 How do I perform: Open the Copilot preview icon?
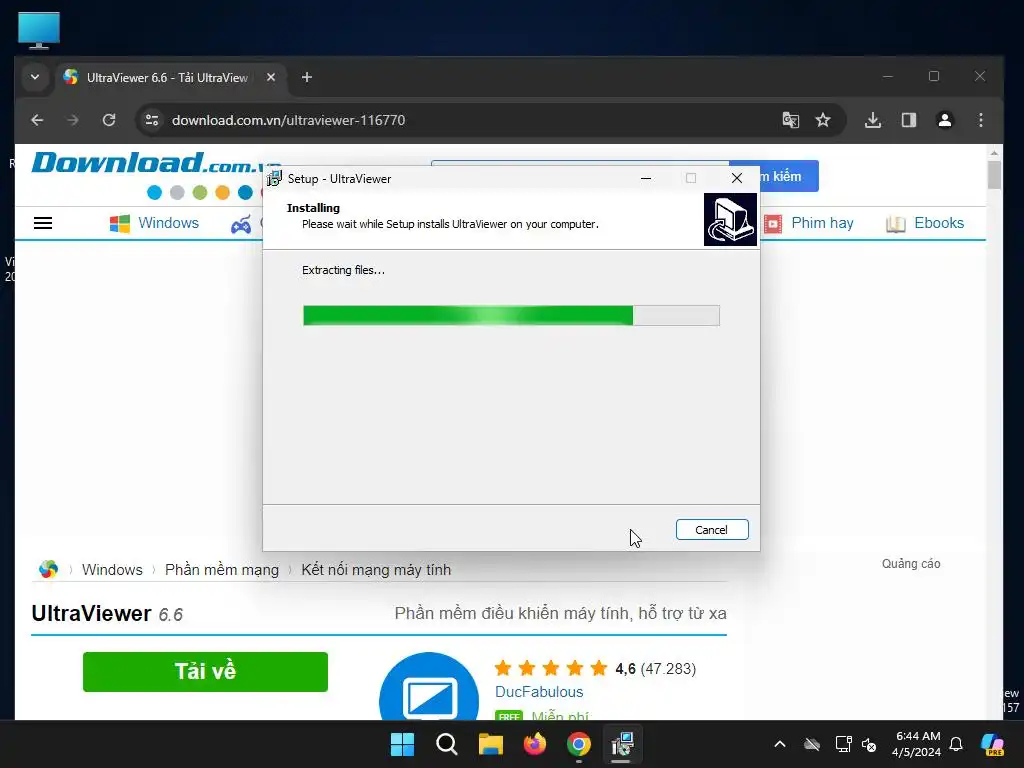(992, 744)
